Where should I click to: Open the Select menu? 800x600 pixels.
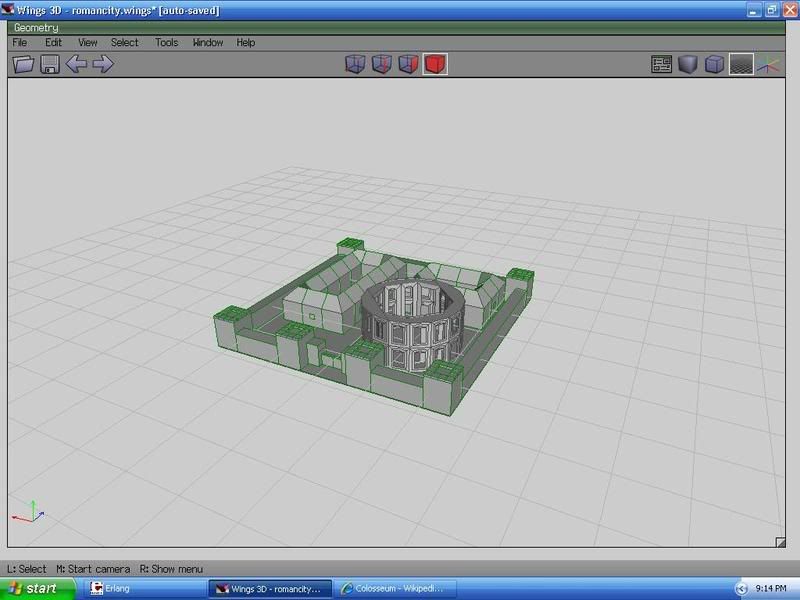125,43
